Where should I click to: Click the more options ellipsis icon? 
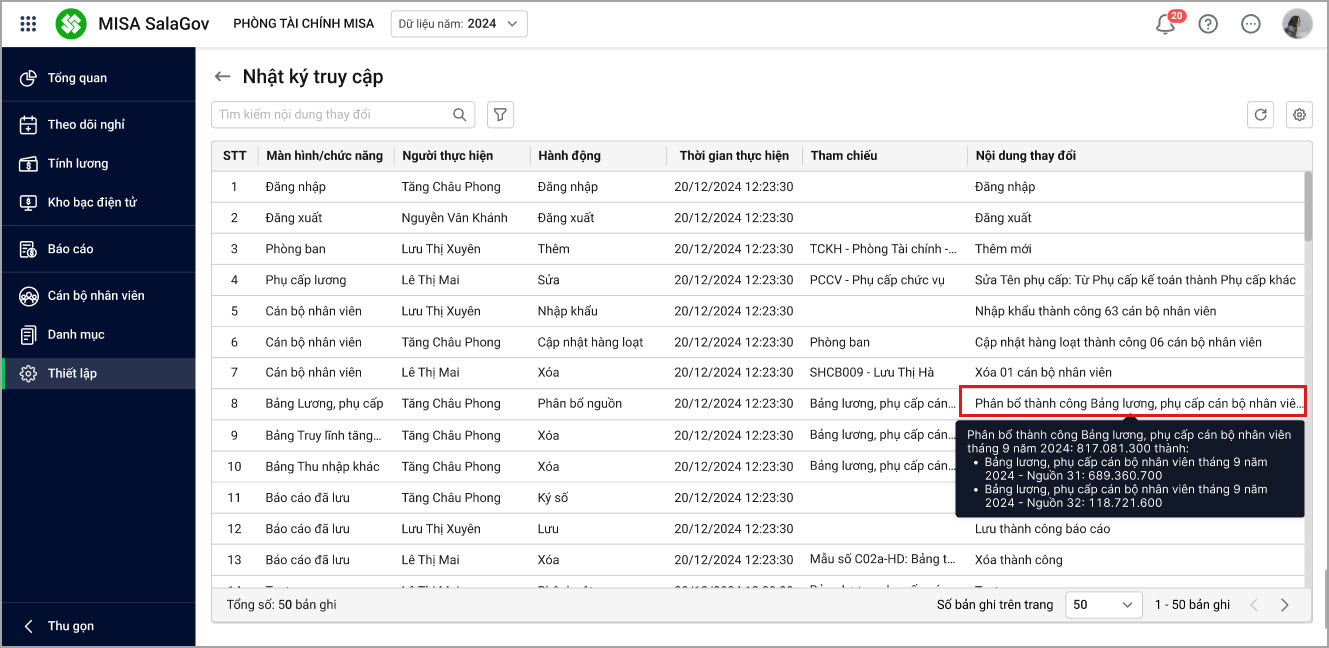pyautogui.click(x=1251, y=24)
